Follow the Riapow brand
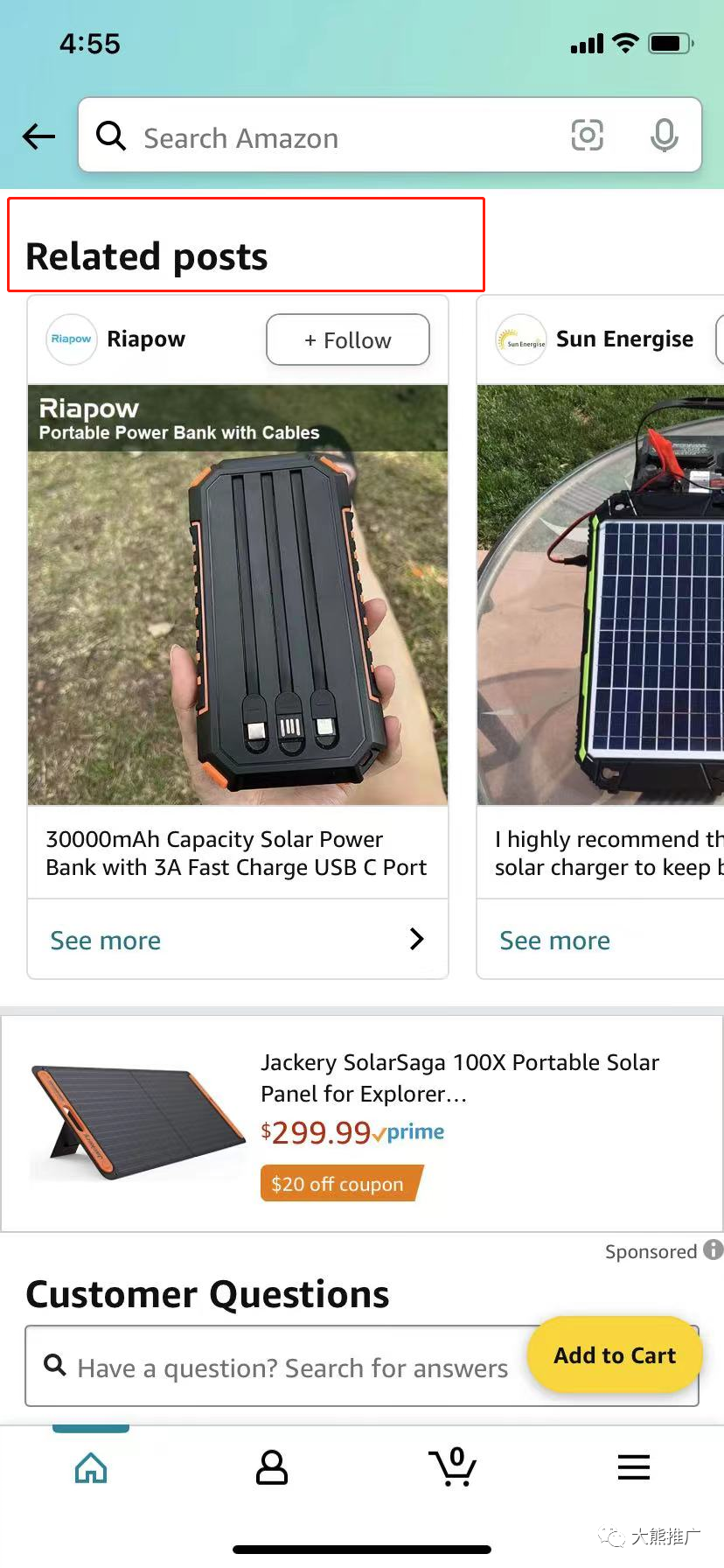This screenshot has height=1568, width=724. tap(347, 339)
